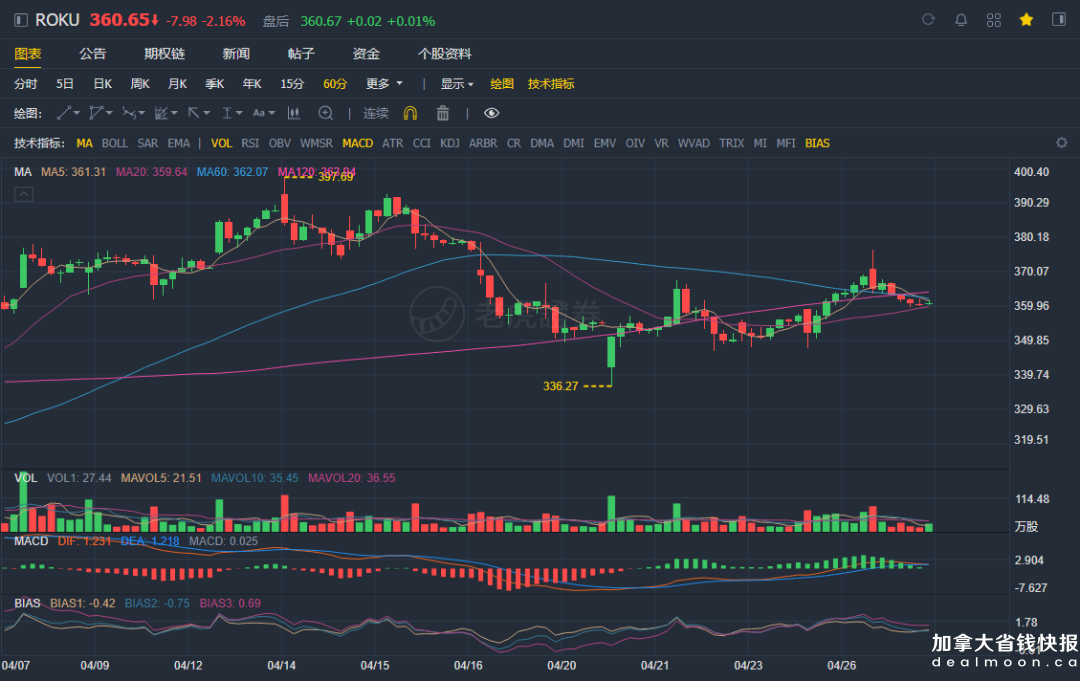Screen dimensions: 1080x681
Task: Toggle drawing visibility with the eye icon
Action: click(491, 113)
